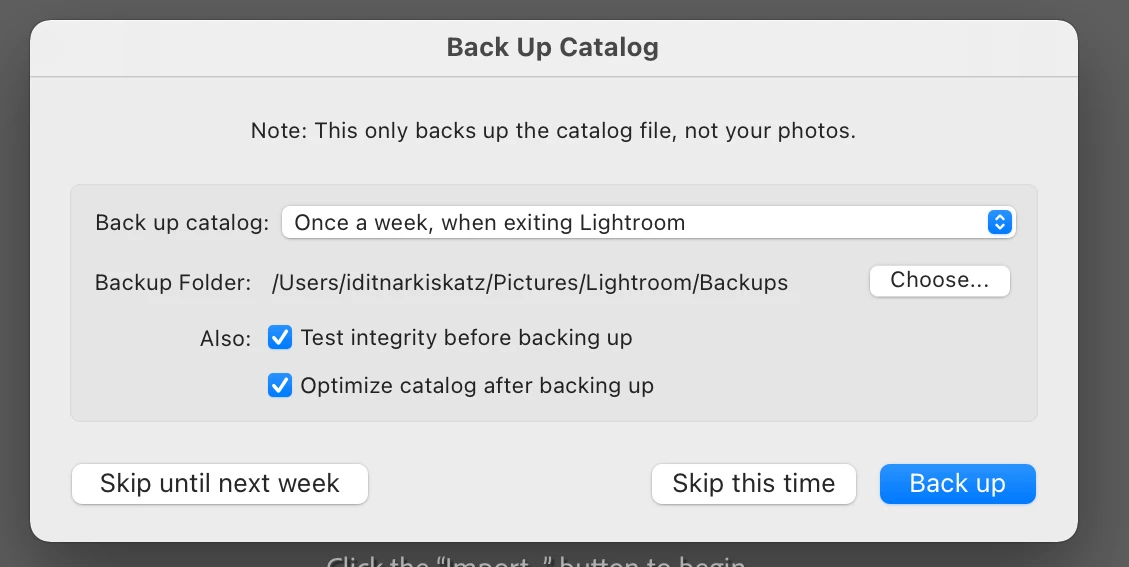This screenshot has height=567, width=1129.
Task: Click Choose... to change backup folder
Action: point(939,281)
